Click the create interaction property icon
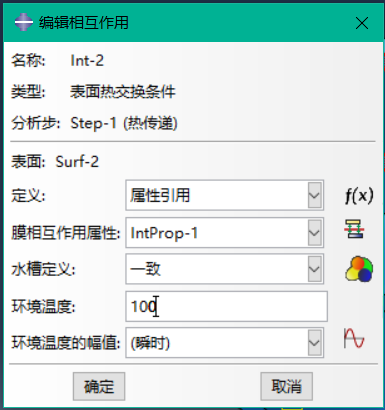Screen dimensions: 385x410 [x=354, y=229]
